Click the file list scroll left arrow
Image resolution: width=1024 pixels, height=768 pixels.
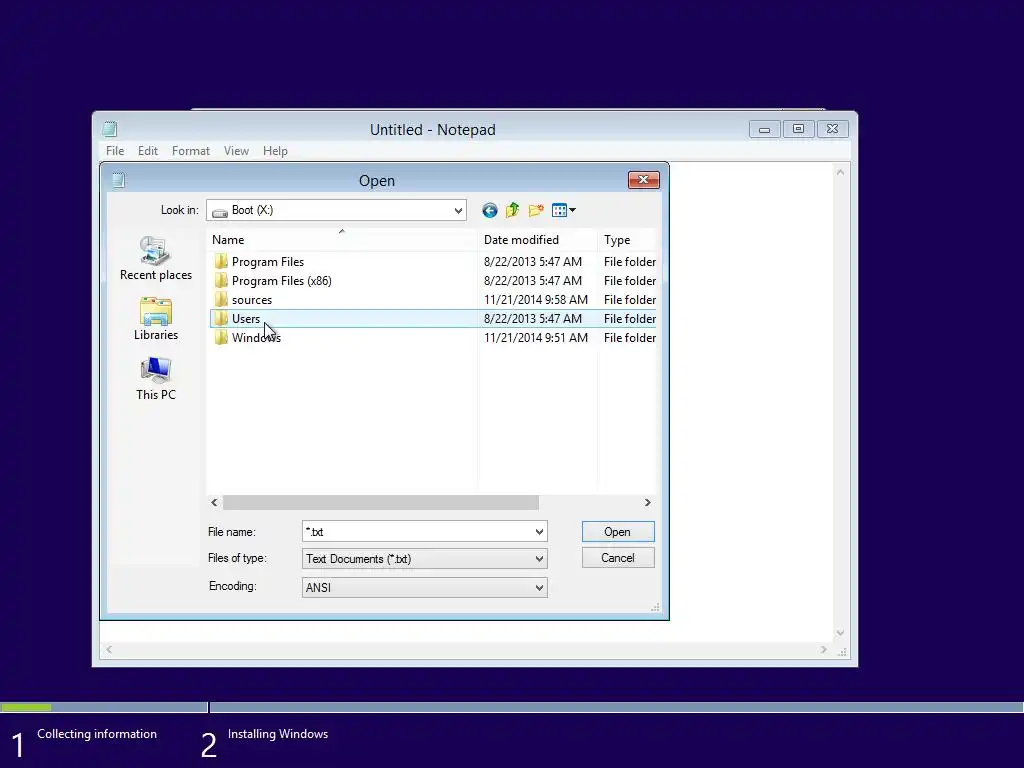[x=214, y=502]
